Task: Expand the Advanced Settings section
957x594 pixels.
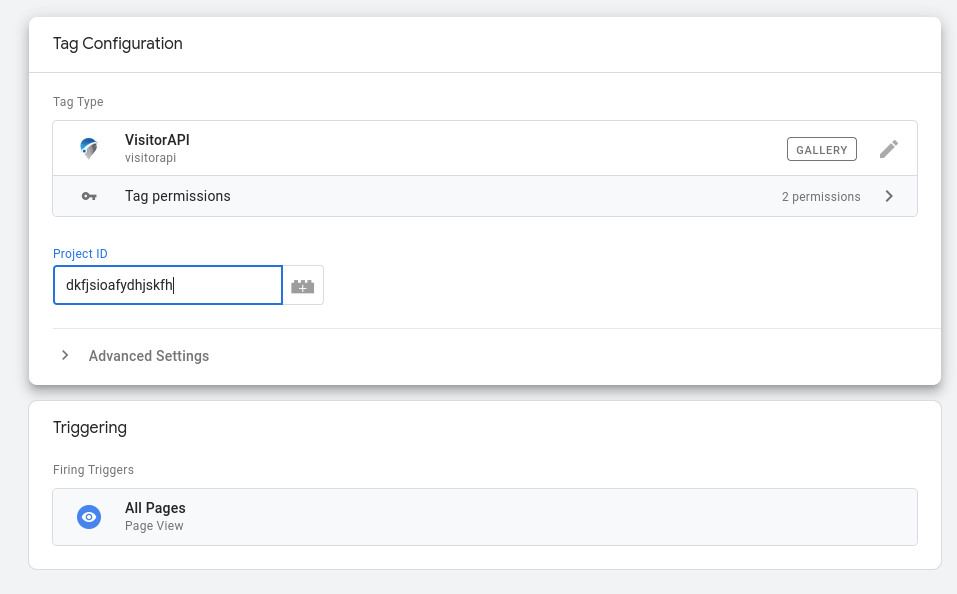Action: (x=64, y=355)
